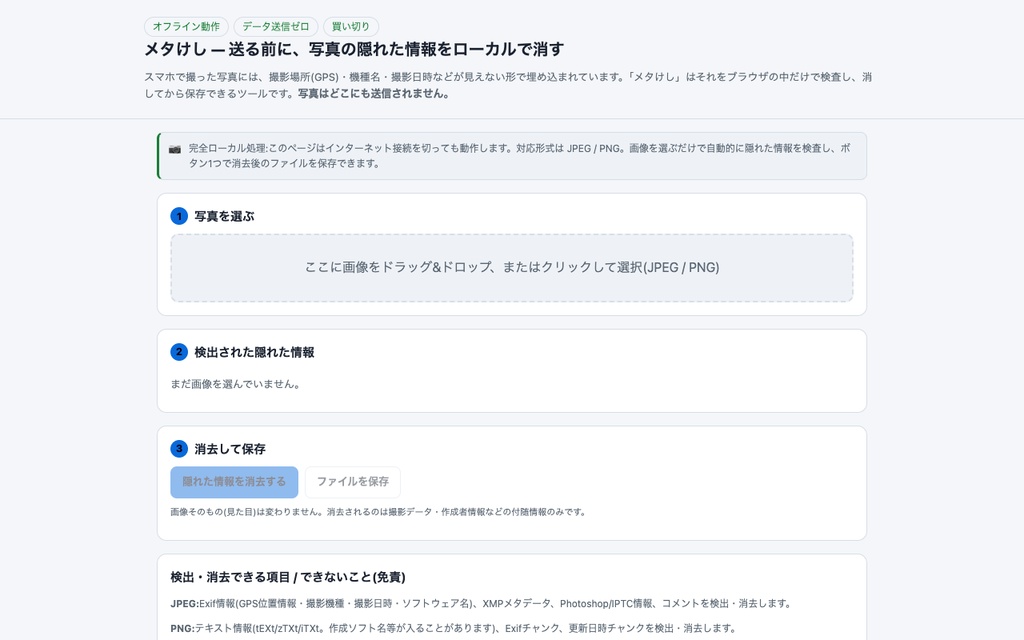The width and height of the screenshot is (1024, 640).
Task: Click the blue step 1 circle icon
Action: (179, 216)
